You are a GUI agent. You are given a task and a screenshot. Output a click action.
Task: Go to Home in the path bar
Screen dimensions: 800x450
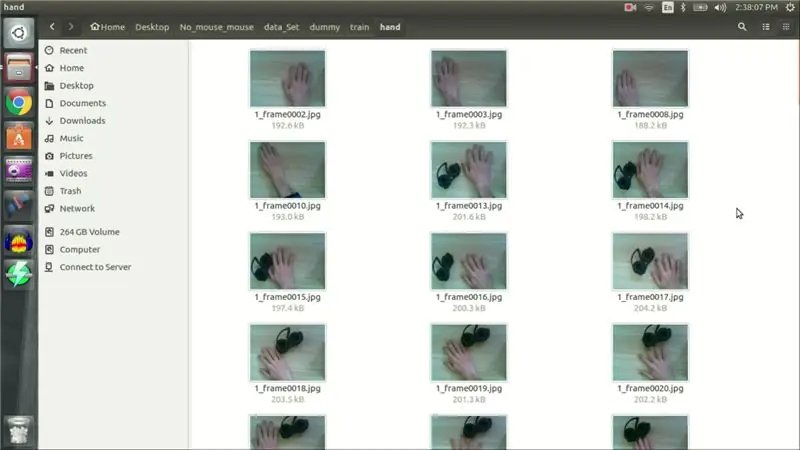108,27
